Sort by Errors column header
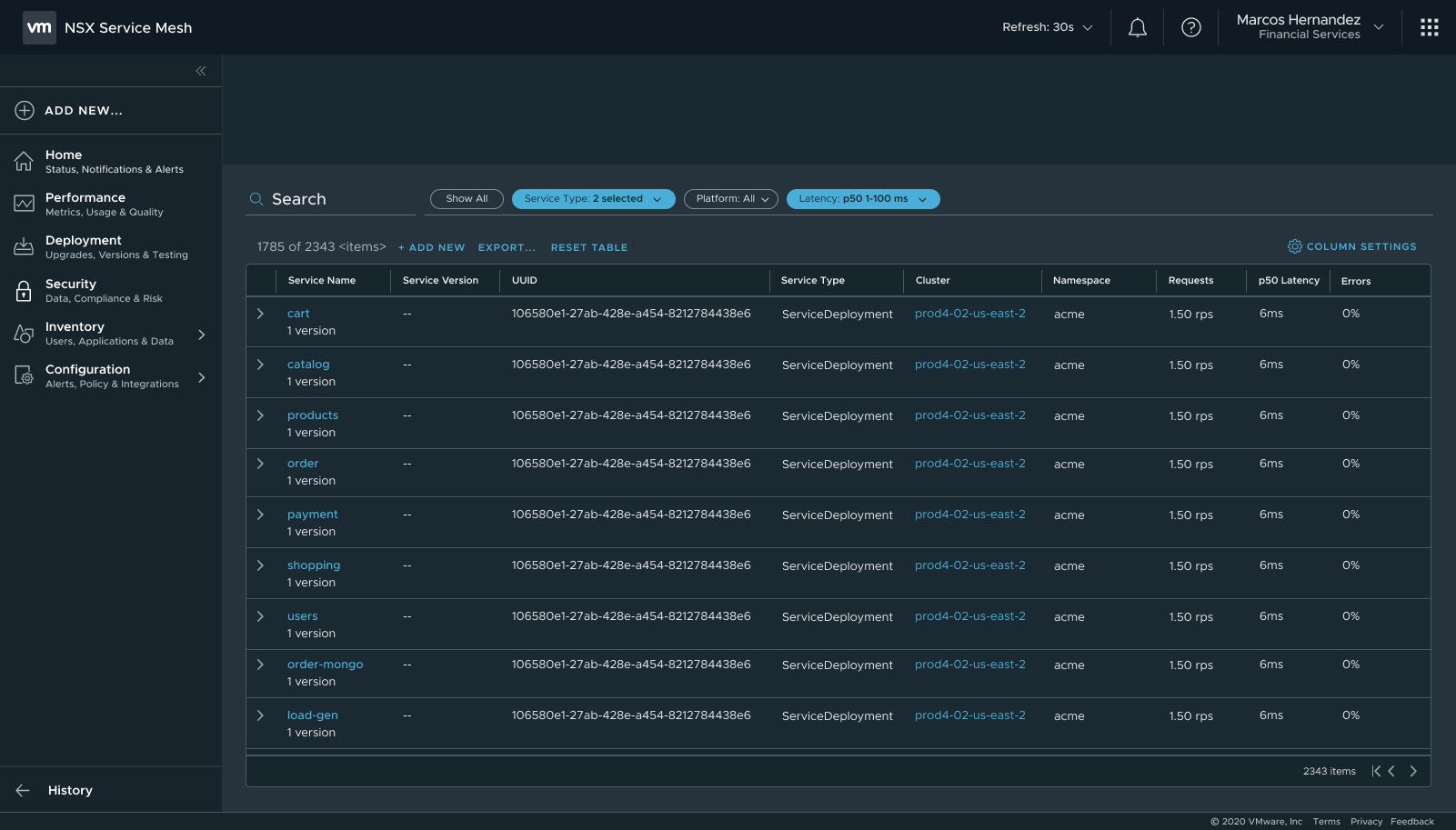The width and height of the screenshot is (1456, 830). [x=1355, y=281]
